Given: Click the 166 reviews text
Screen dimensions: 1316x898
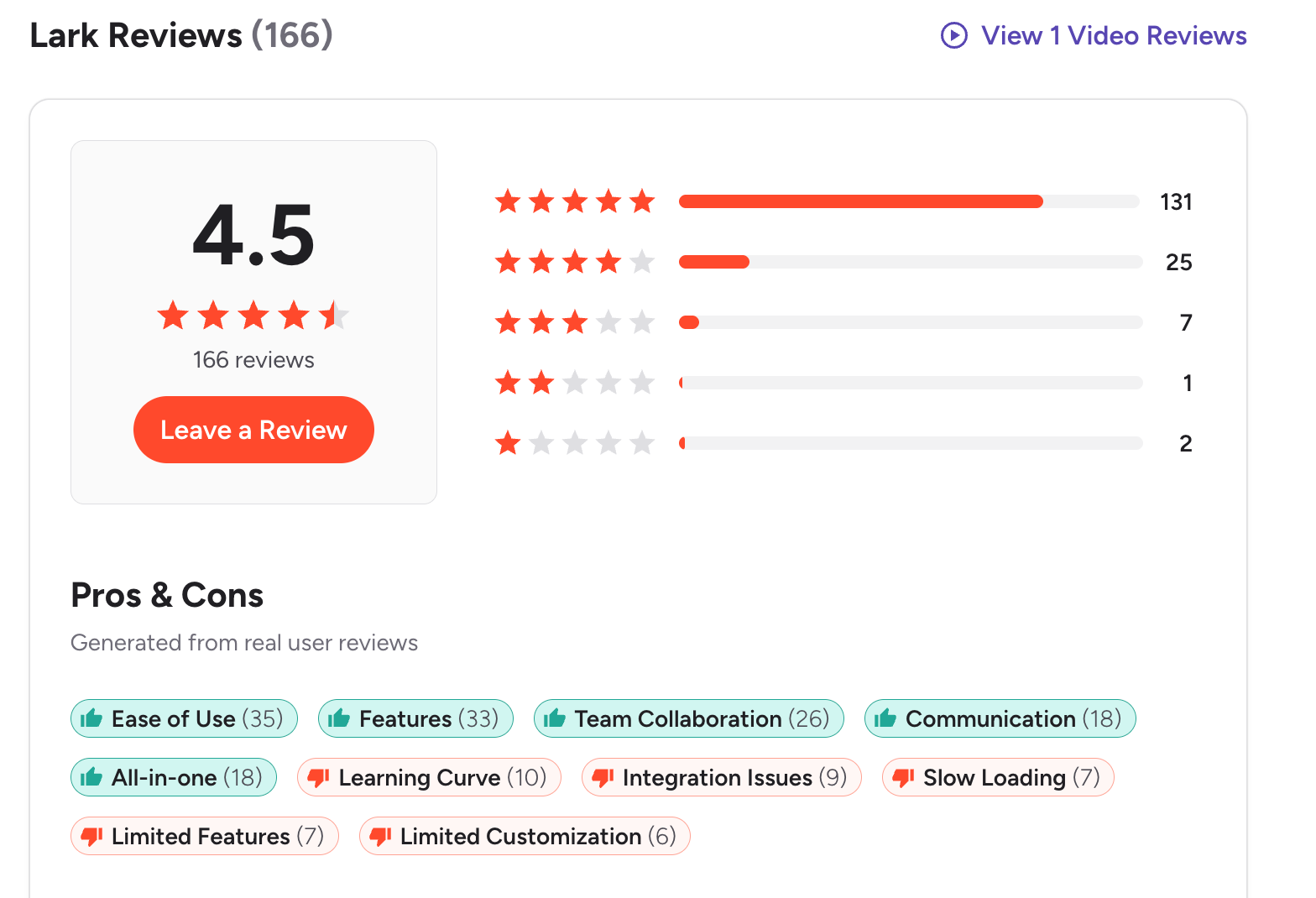Looking at the screenshot, I should pos(253,360).
